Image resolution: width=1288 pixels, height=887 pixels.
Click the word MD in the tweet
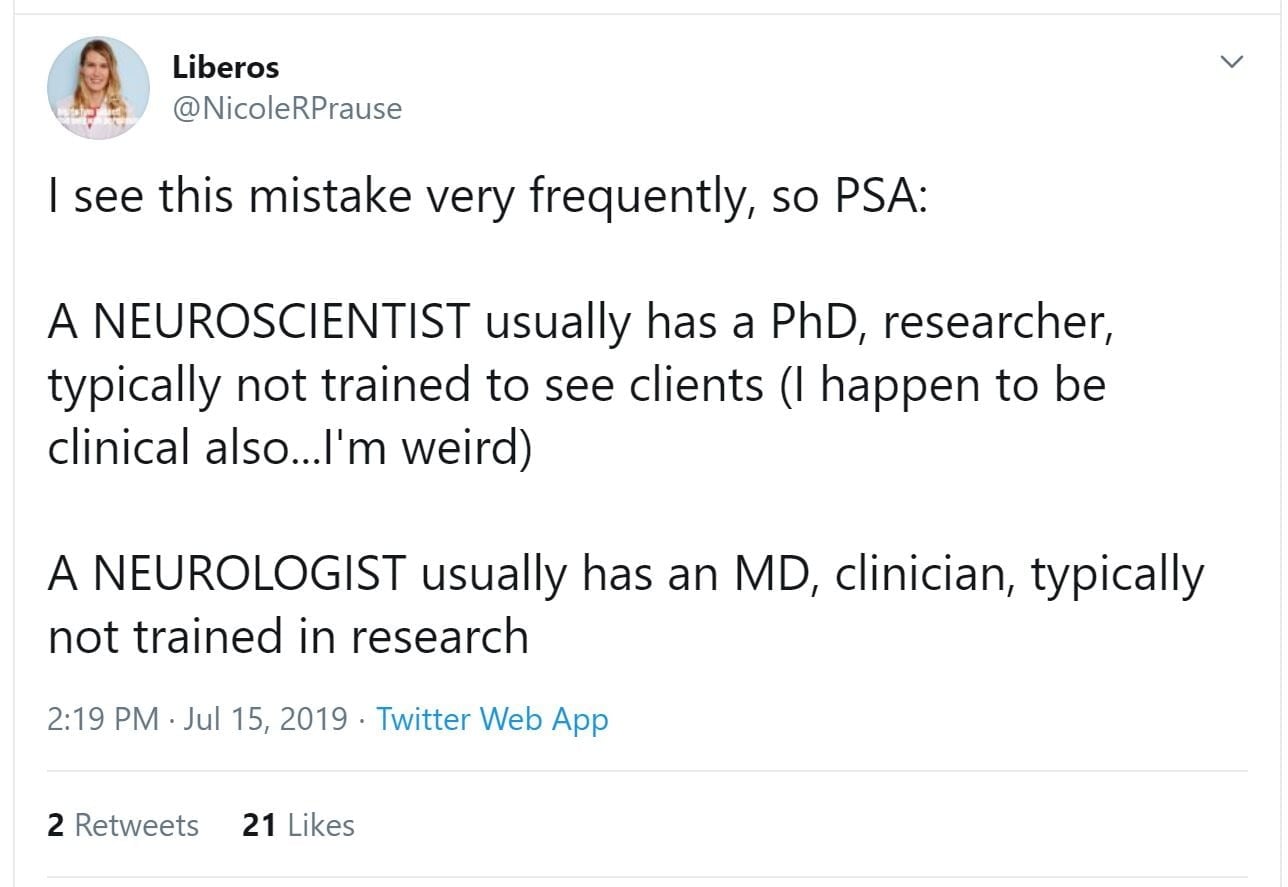click(x=774, y=574)
